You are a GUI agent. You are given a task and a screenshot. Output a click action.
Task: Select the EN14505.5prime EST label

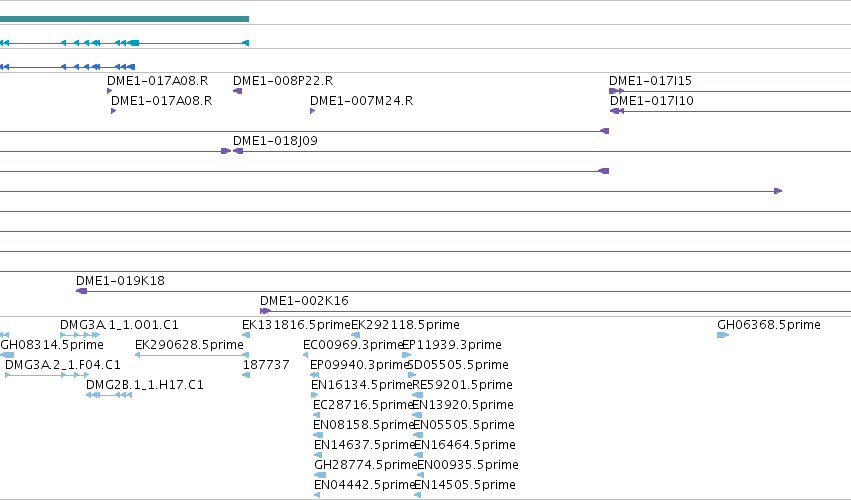tap(466, 485)
